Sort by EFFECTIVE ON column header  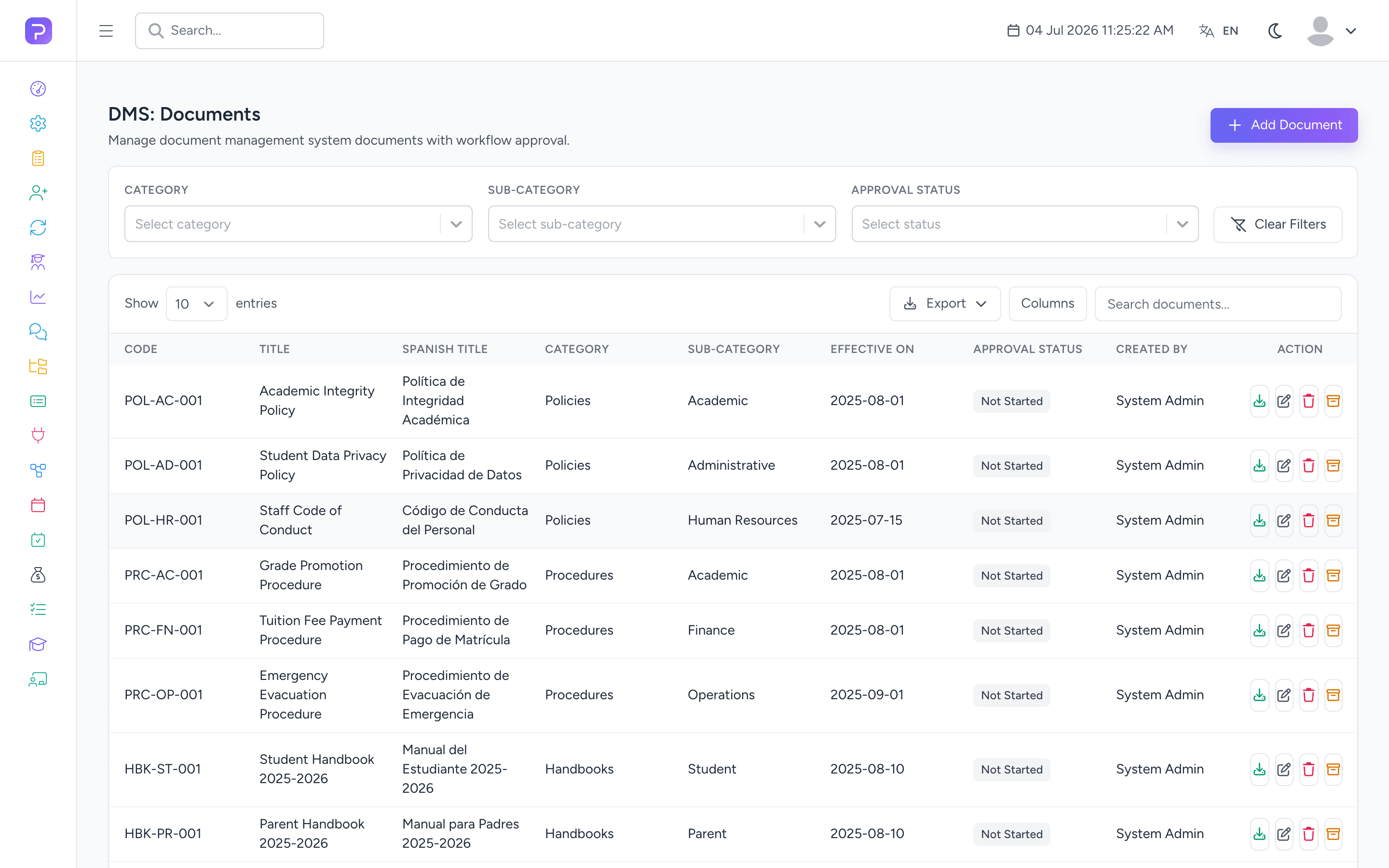click(872, 349)
